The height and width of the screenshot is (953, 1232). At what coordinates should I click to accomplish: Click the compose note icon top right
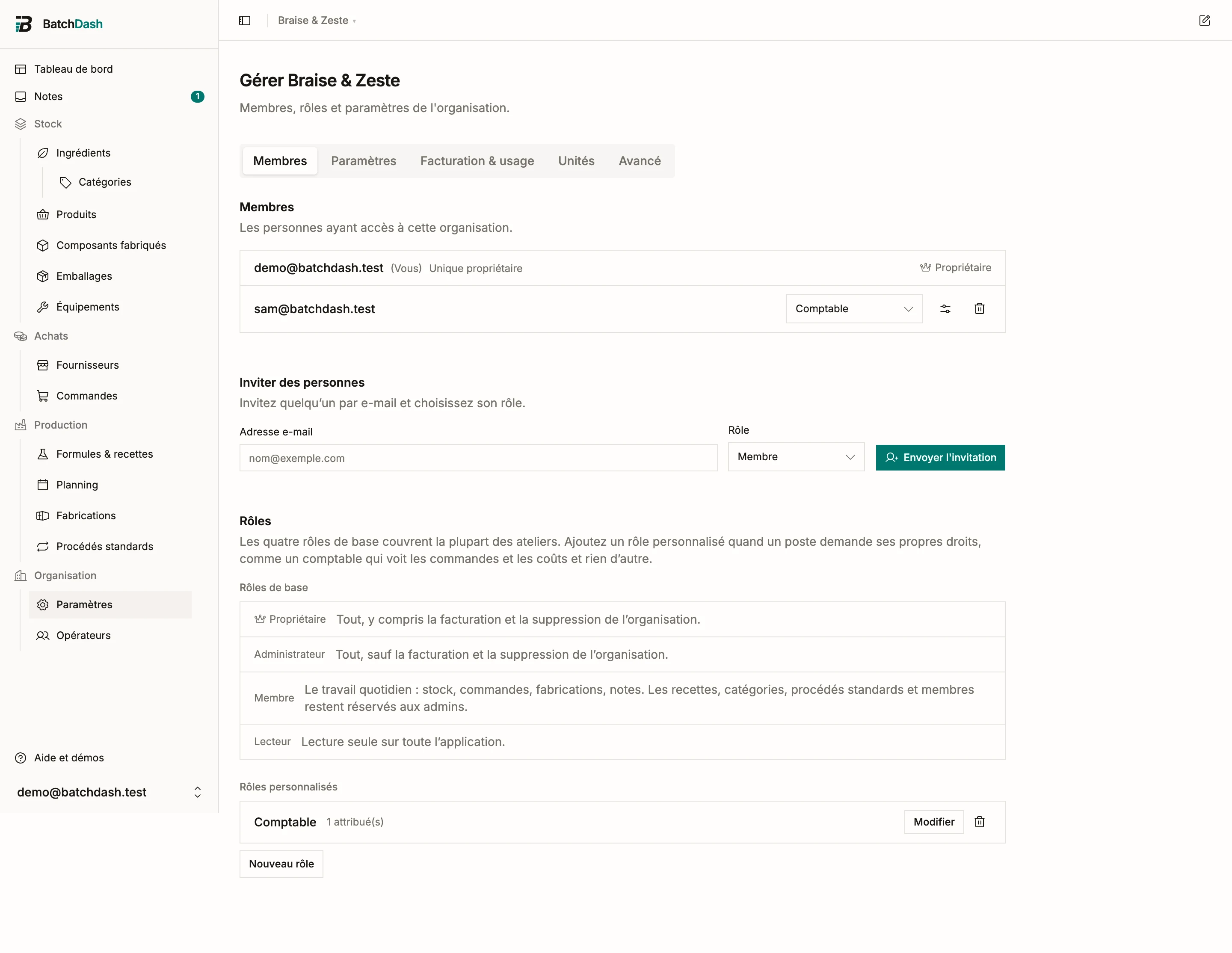1204,20
